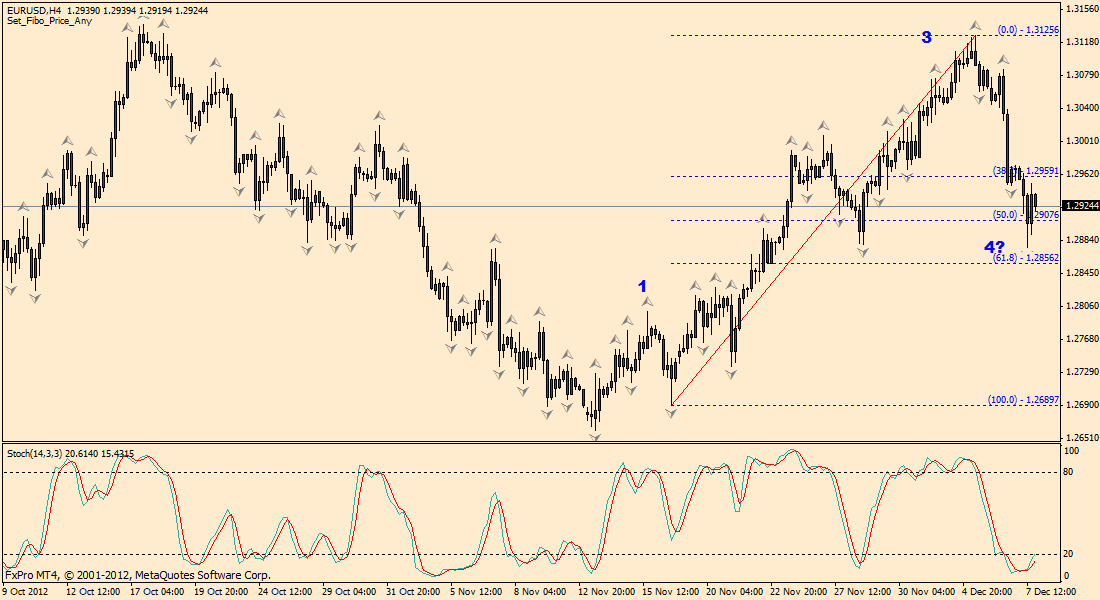Click the 1.28060 price axis value
The height and width of the screenshot is (600, 1100).
coord(1082,305)
